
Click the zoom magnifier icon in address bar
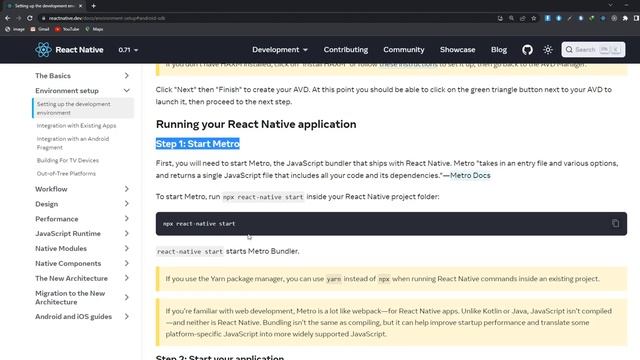pos(511,18)
